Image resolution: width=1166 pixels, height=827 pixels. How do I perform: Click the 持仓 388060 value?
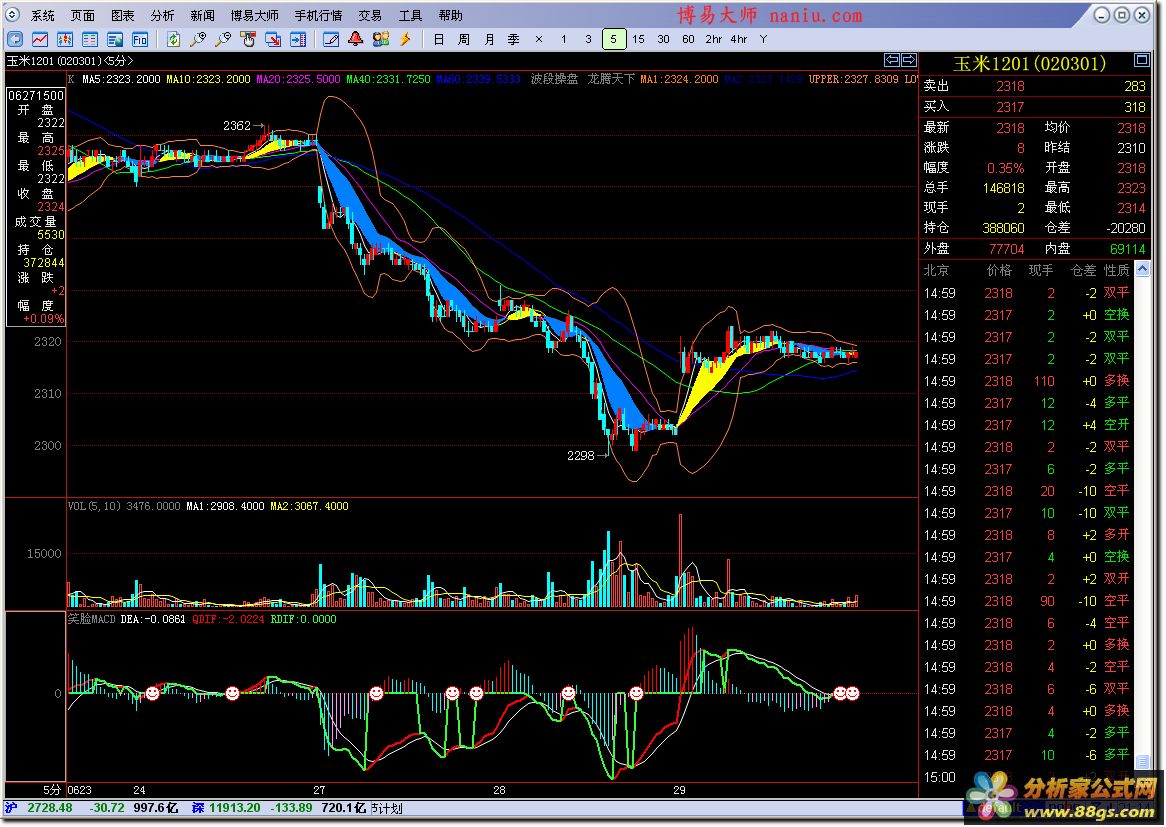point(1003,228)
